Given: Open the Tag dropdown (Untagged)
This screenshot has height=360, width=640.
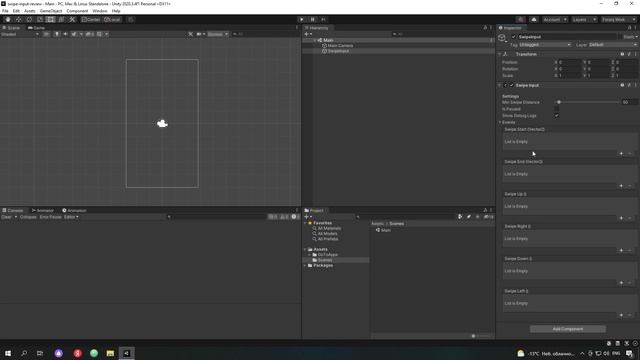Looking at the screenshot, I should tap(544, 44).
